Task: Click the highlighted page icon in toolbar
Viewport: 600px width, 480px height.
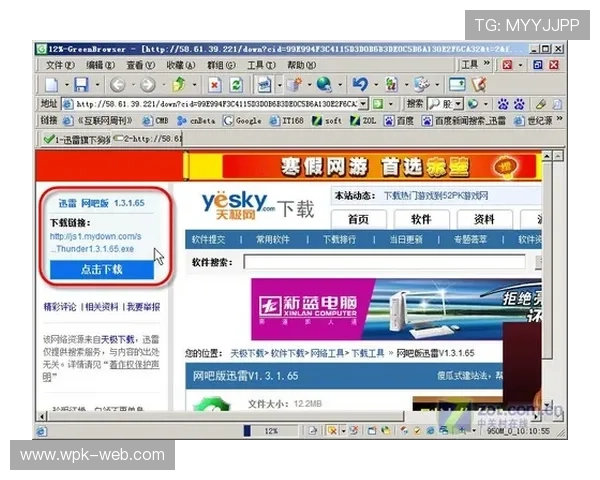Action: (264, 85)
